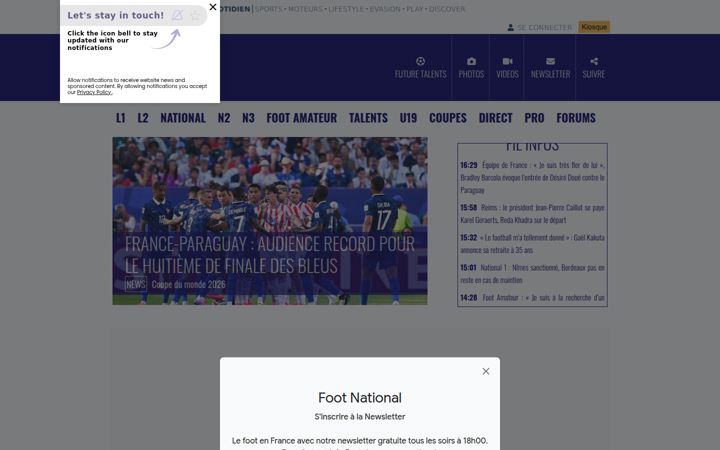Open Future Talents soccer ball icon
720x450 pixels.
[420, 61]
